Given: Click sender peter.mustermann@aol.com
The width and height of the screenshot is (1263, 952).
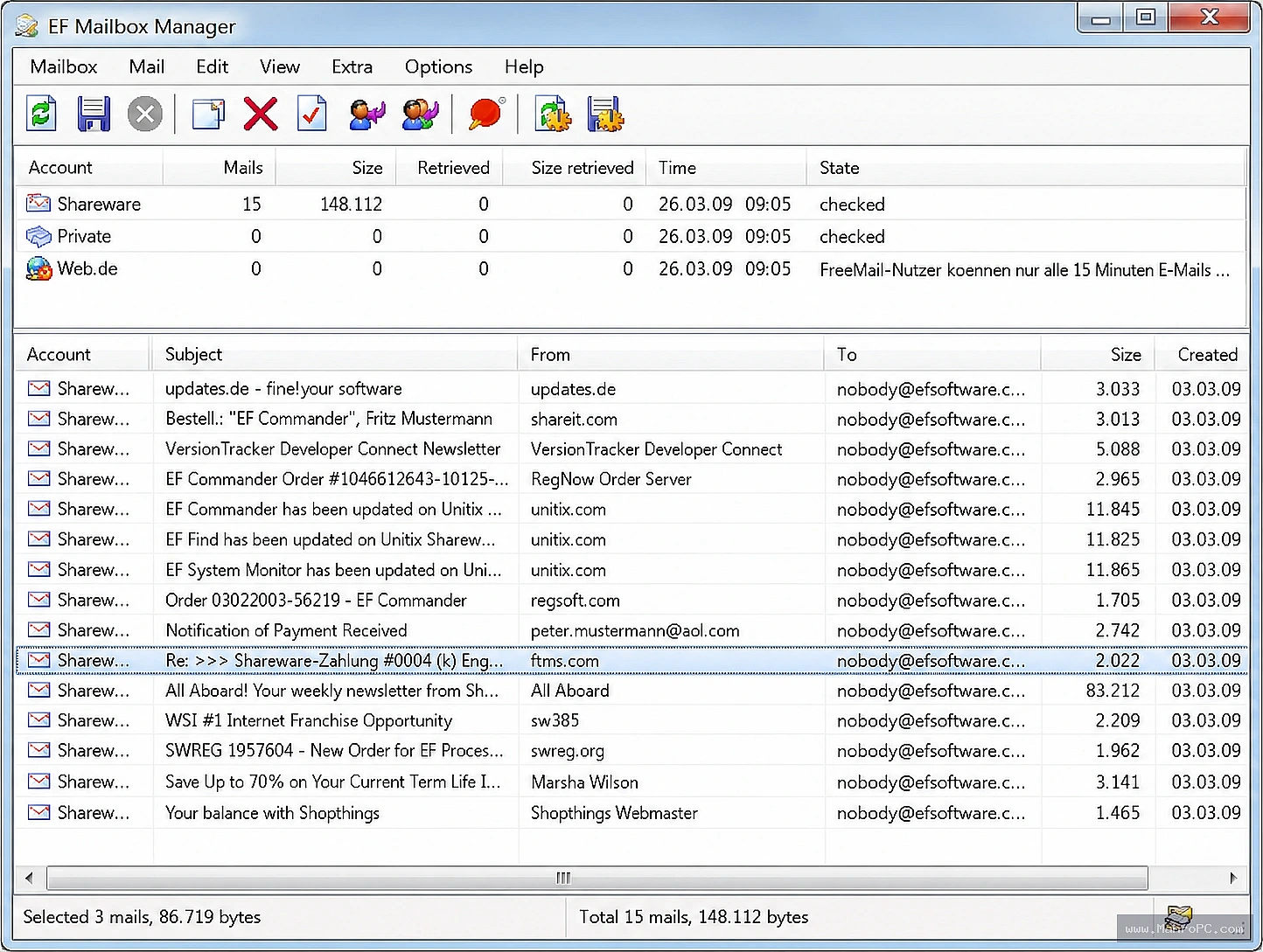Looking at the screenshot, I should [x=635, y=629].
